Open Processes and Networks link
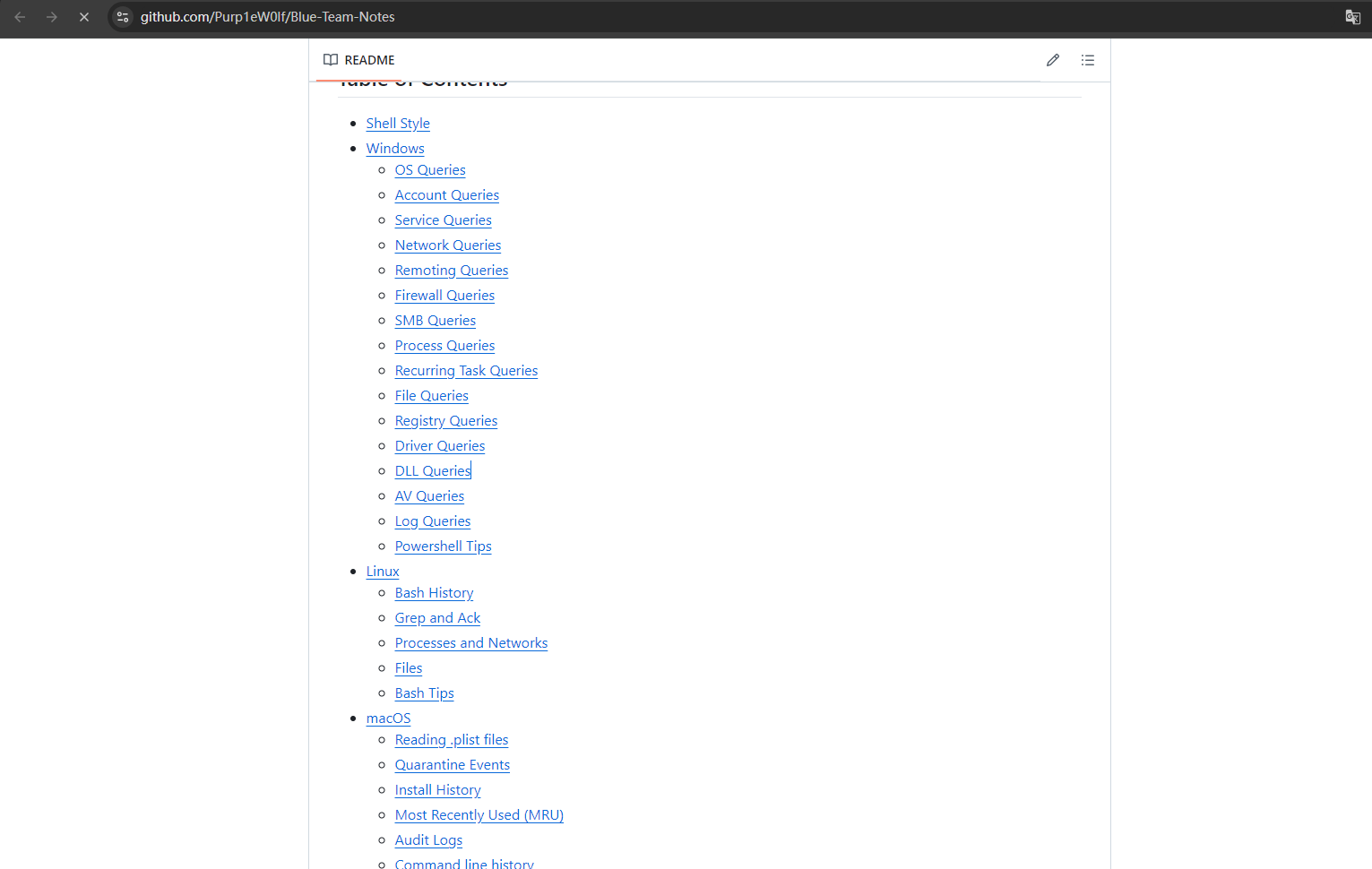Image resolution: width=1372 pixels, height=869 pixels. pos(471,643)
